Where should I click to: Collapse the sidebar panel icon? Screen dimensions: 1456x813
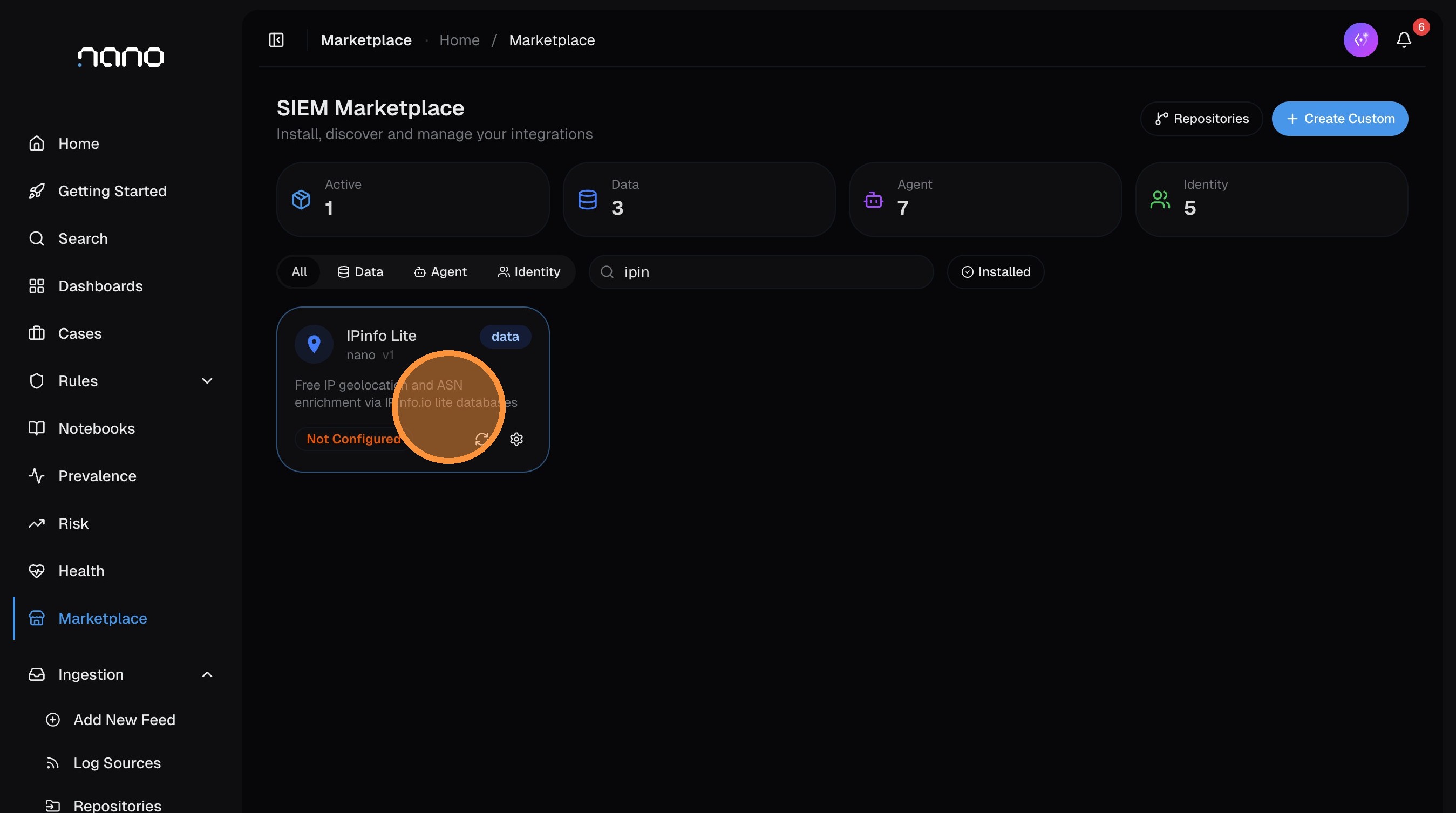276,40
